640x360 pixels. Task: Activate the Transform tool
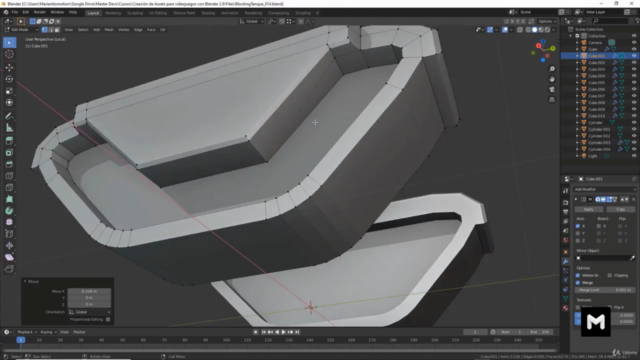tap(9, 103)
